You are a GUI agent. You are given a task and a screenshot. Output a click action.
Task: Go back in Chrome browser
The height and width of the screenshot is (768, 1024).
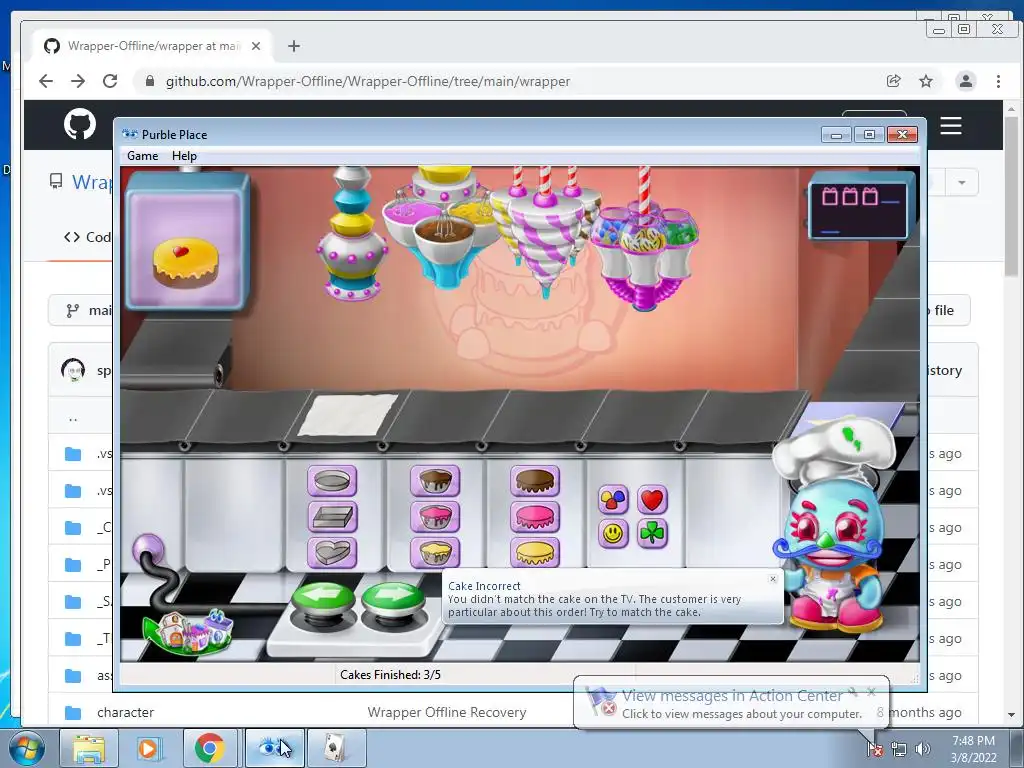[46, 81]
